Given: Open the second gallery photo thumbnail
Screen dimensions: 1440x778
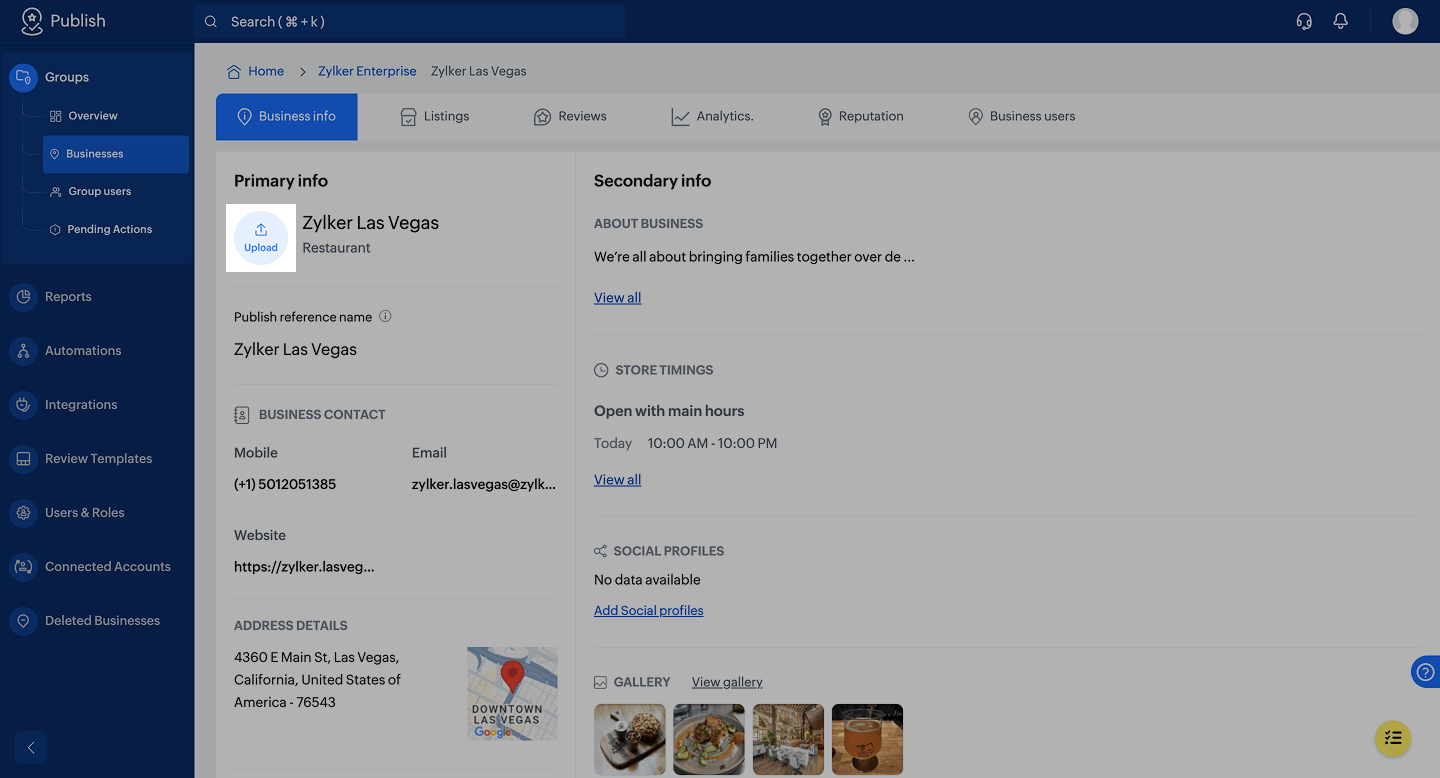Looking at the screenshot, I should pyautogui.click(x=709, y=740).
